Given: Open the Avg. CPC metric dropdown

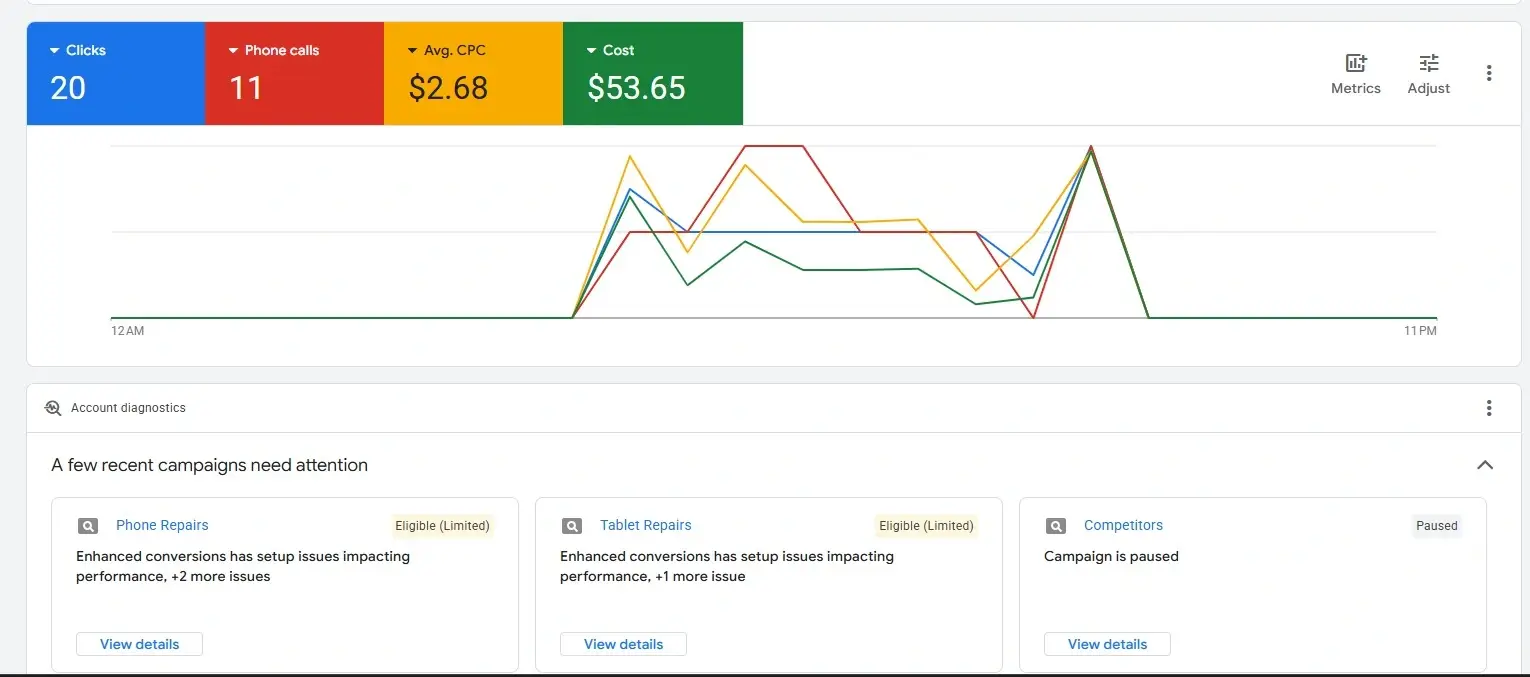Looking at the screenshot, I should [x=446, y=50].
